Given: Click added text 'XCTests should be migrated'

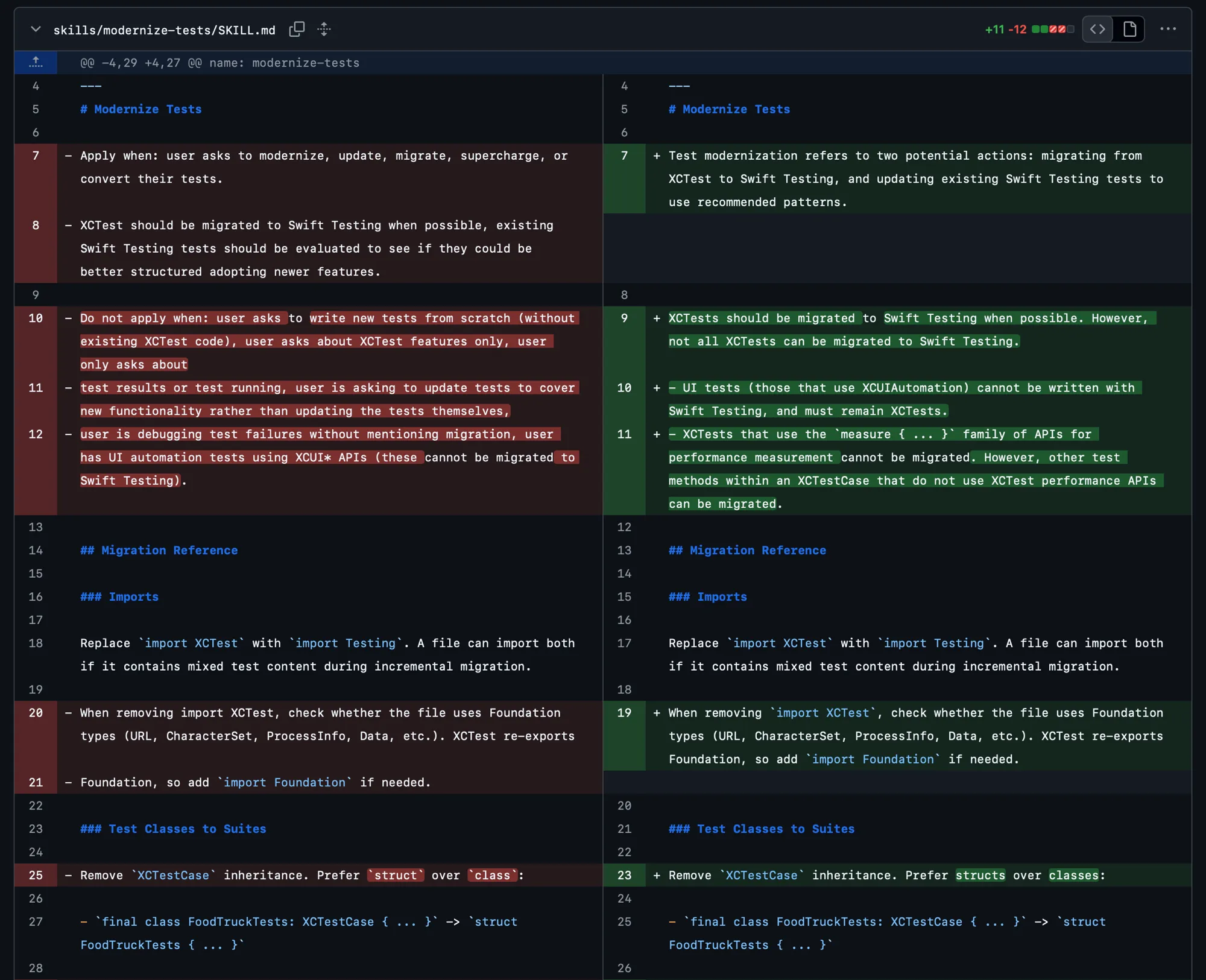Looking at the screenshot, I should click(x=762, y=318).
